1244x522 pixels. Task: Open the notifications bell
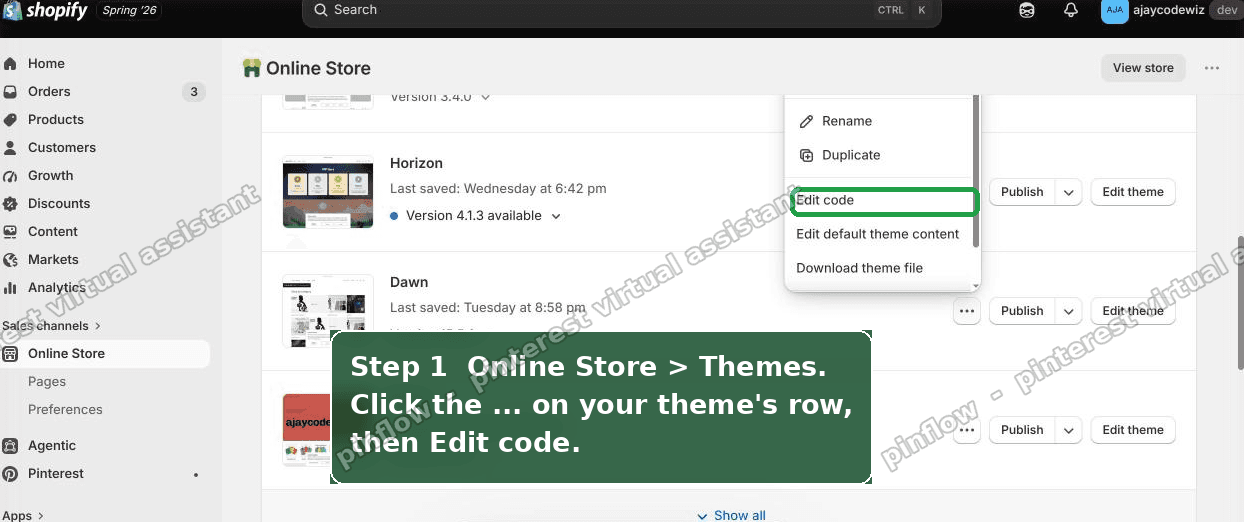coord(1071,10)
